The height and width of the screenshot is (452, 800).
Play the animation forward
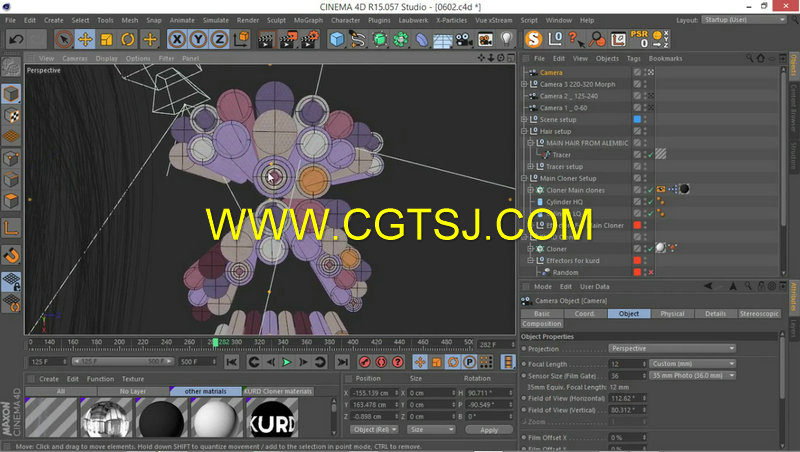tap(287, 362)
